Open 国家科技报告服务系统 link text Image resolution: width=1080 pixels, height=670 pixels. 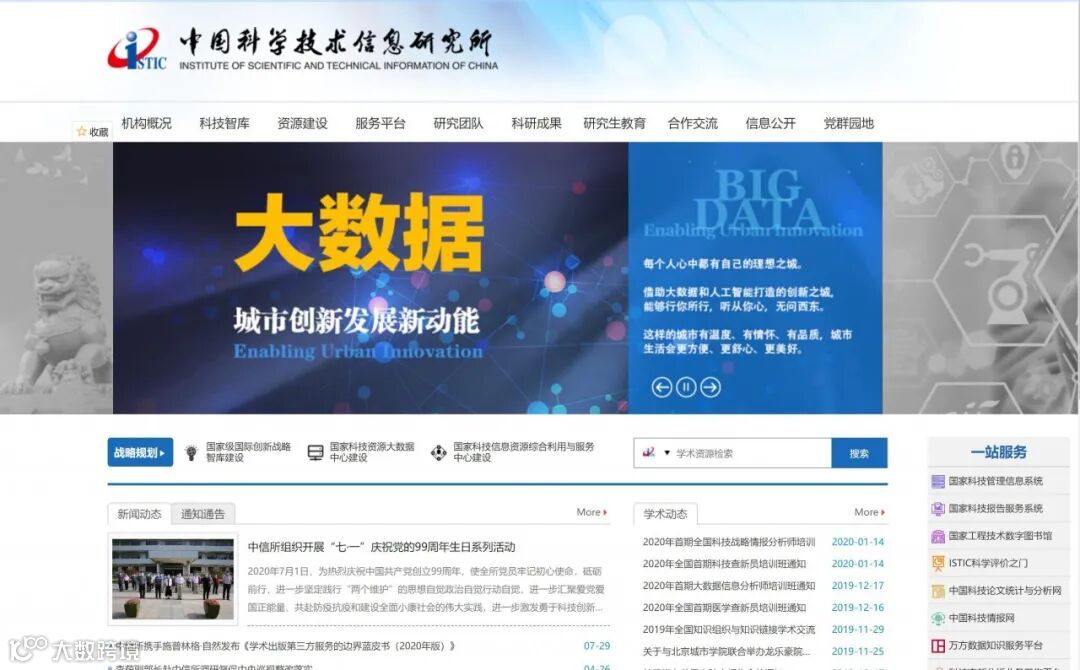click(x=995, y=509)
